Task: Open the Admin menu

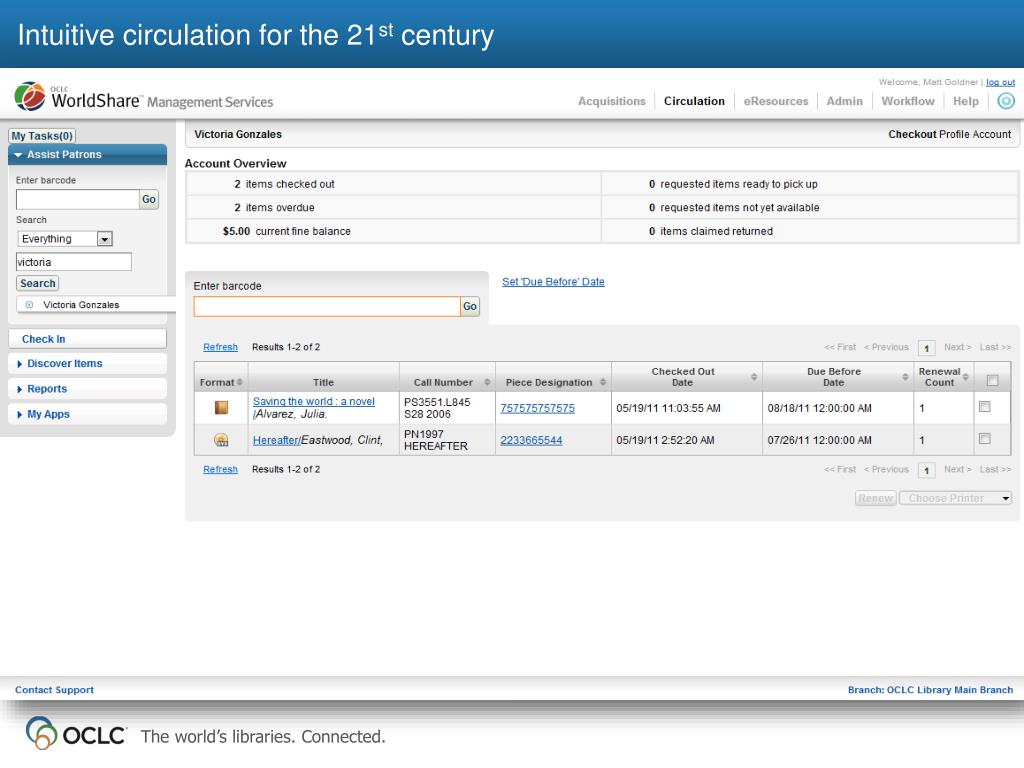Action: point(844,101)
